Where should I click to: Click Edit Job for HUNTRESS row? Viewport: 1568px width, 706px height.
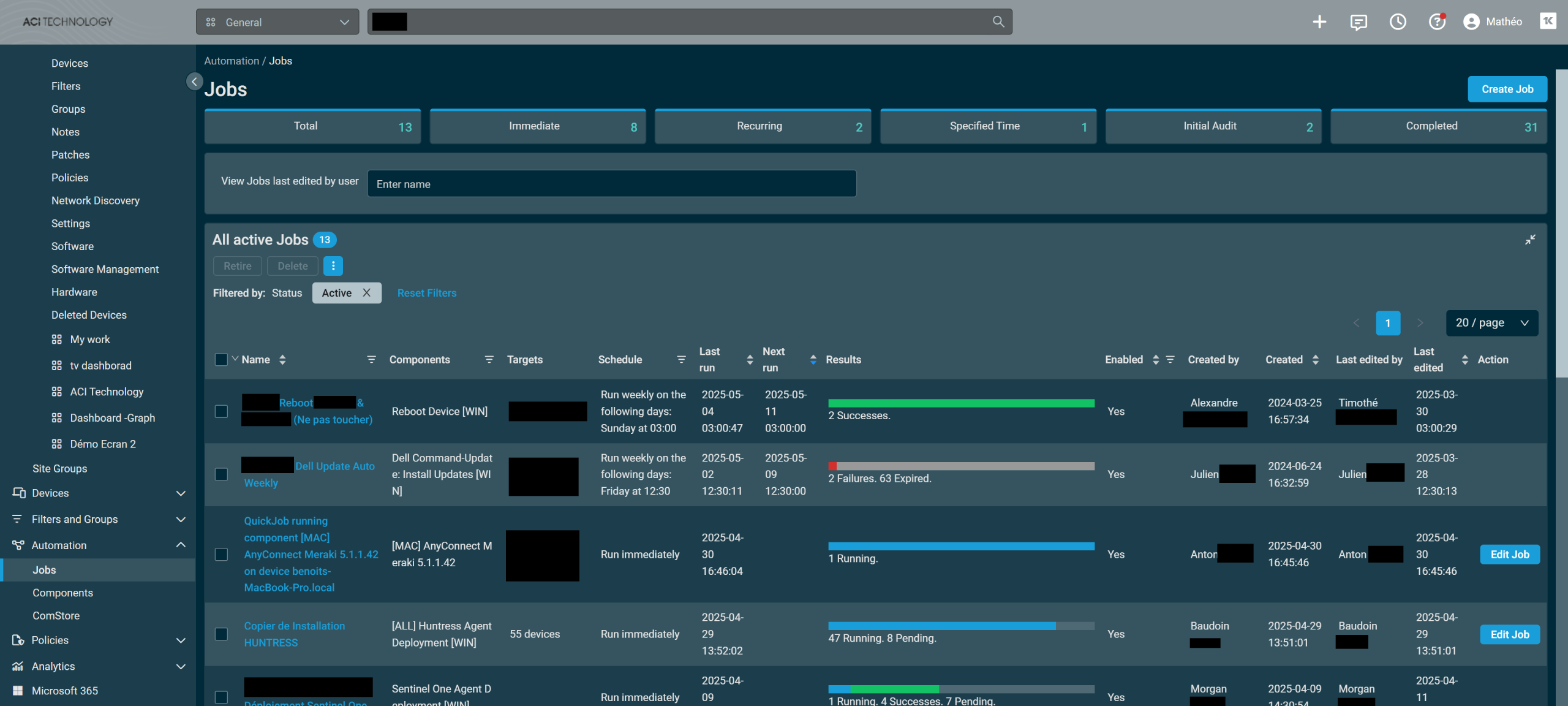(1510, 634)
